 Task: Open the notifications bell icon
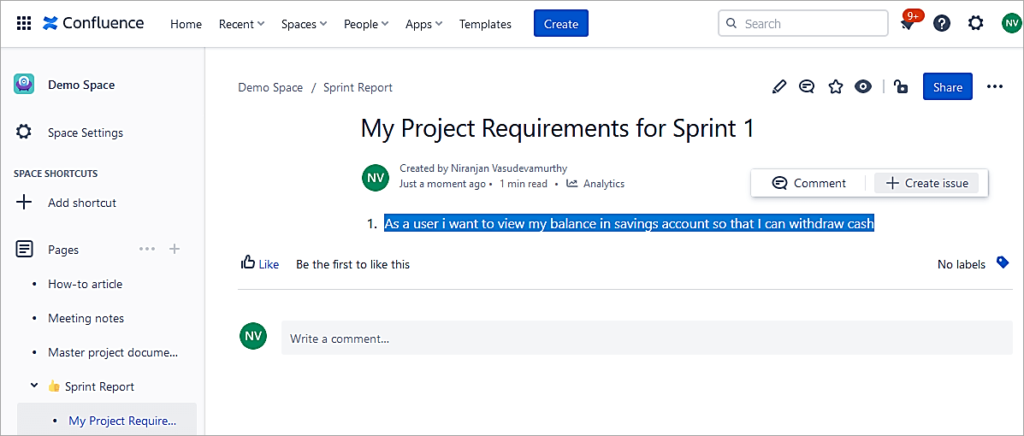click(x=907, y=24)
